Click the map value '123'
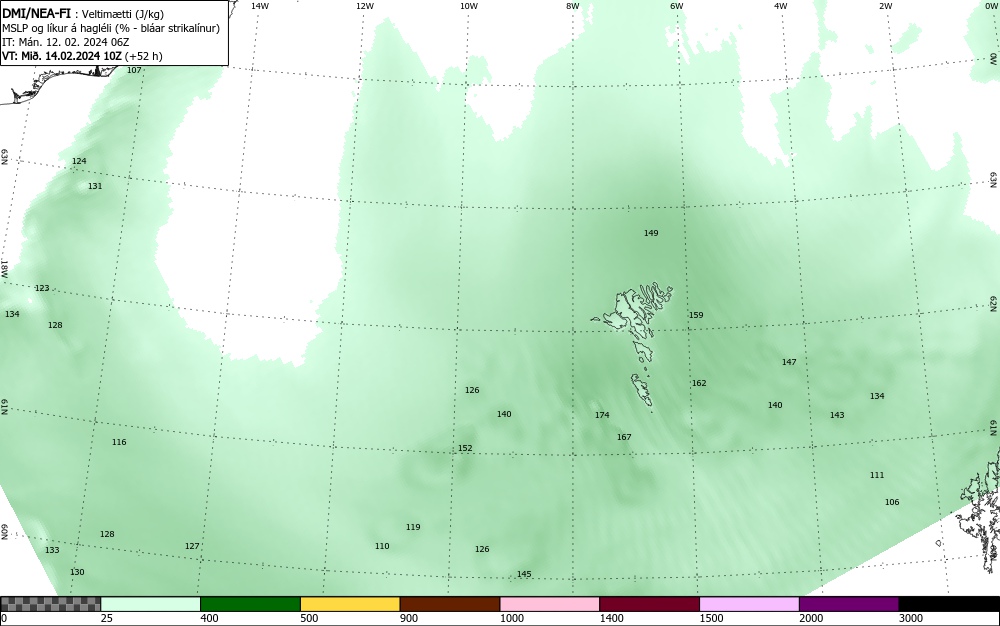The width and height of the screenshot is (1000, 626). 41,288
